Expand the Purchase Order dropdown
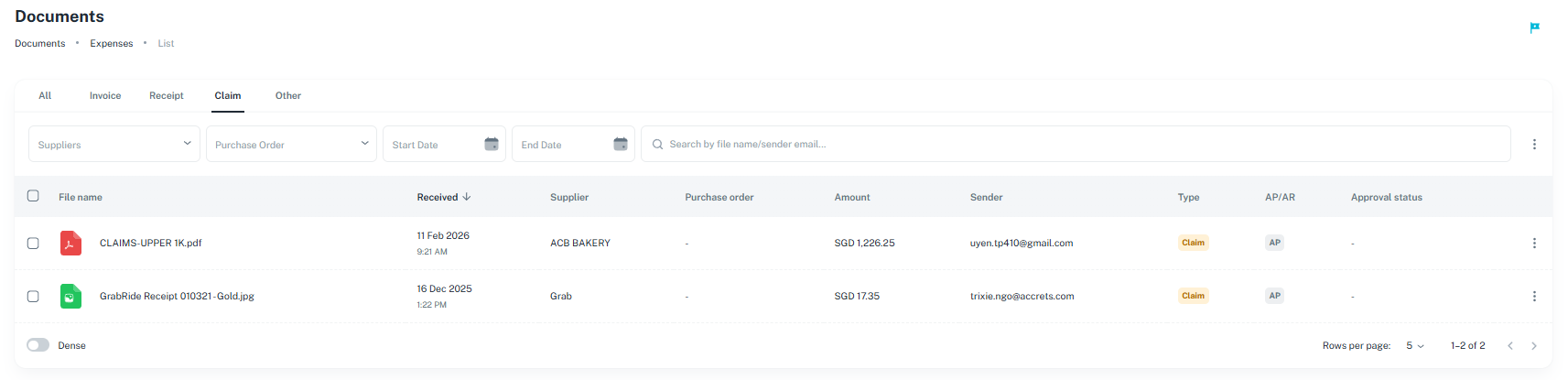The height and width of the screenshot is (380, 1568). coord(291,144)
